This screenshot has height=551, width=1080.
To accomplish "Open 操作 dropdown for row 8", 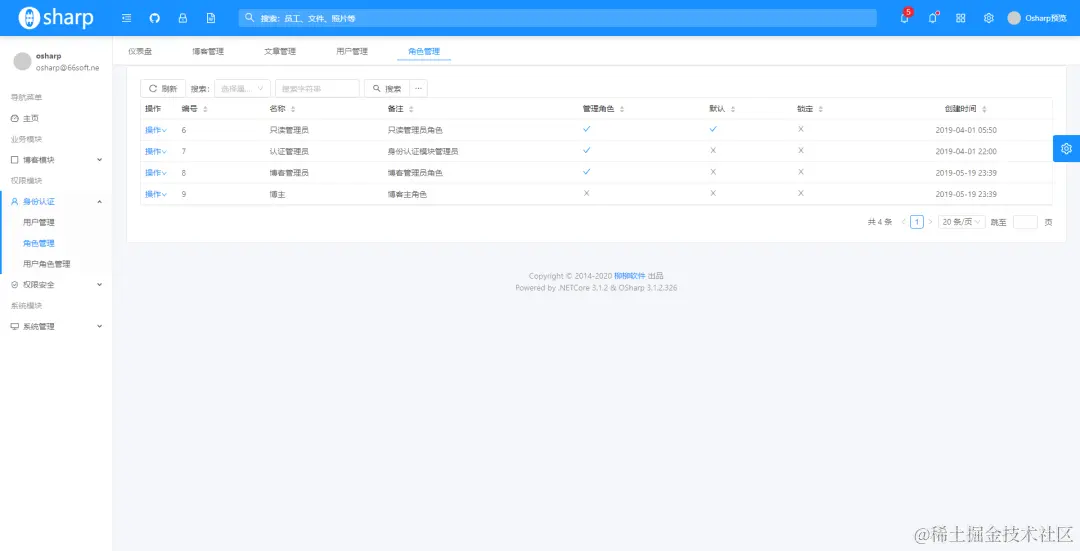I will pyautogui.click(x=156, y=172).
